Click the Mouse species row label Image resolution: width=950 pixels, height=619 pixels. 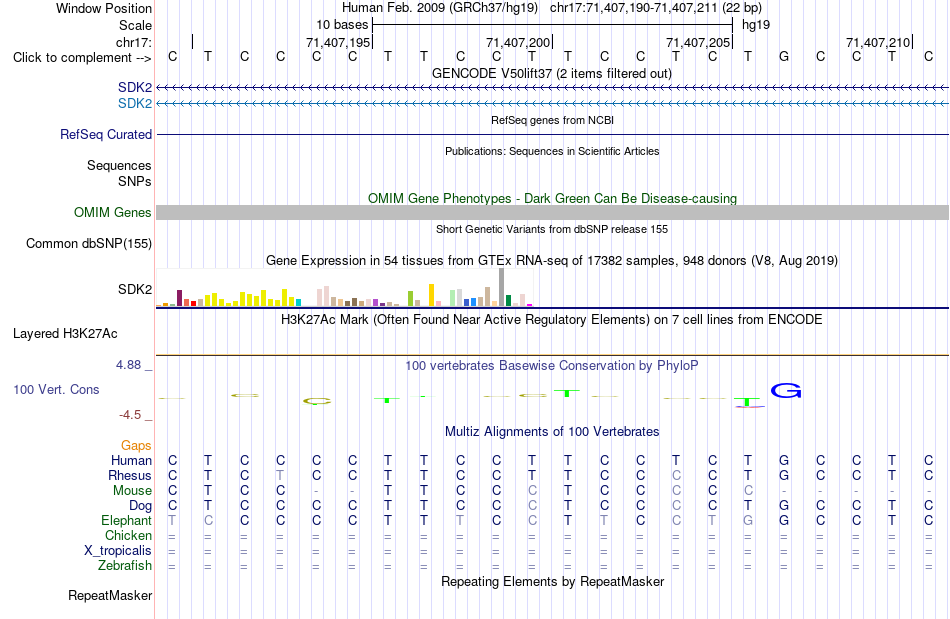coord(133,491)
